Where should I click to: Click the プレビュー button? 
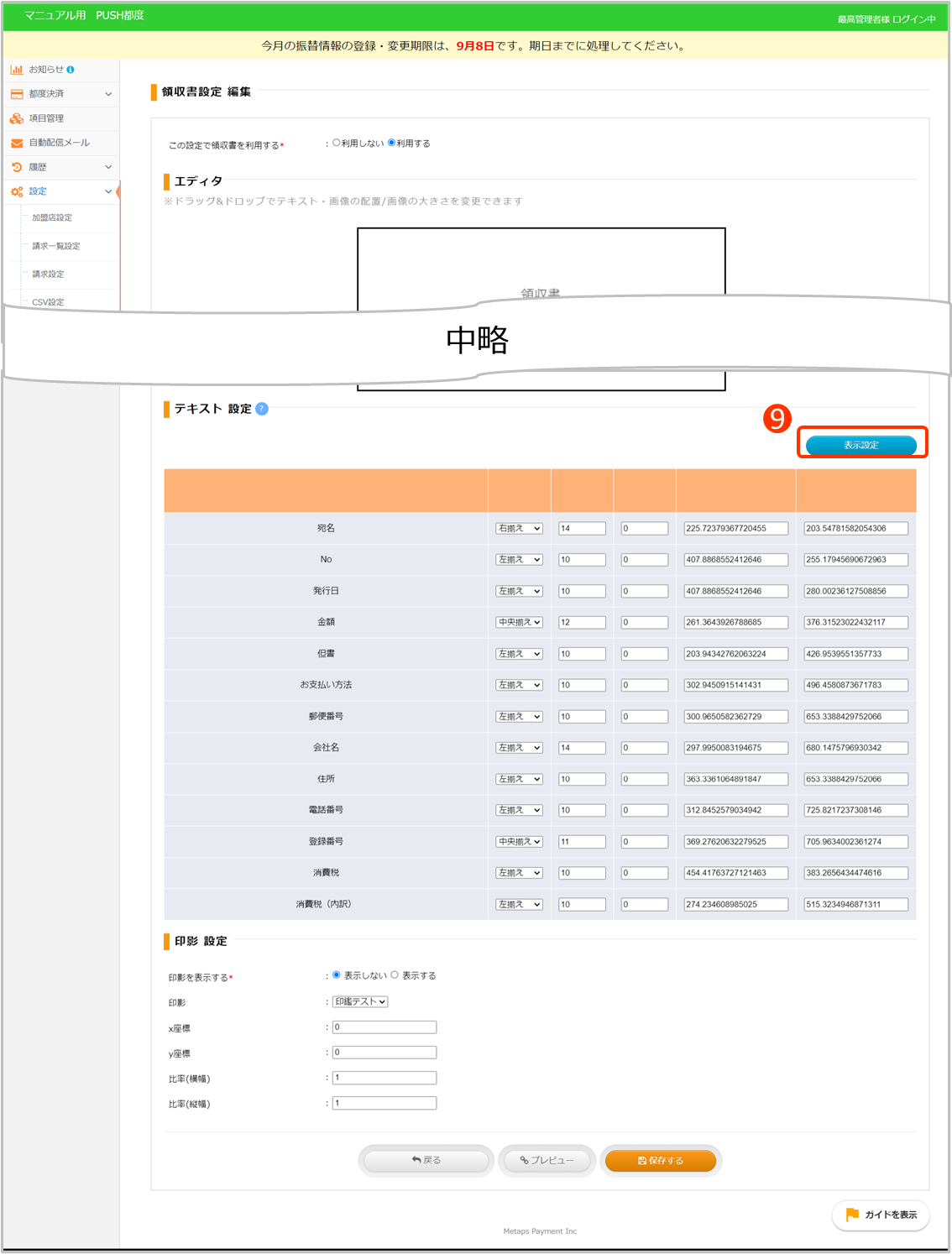click(547, 1161)
